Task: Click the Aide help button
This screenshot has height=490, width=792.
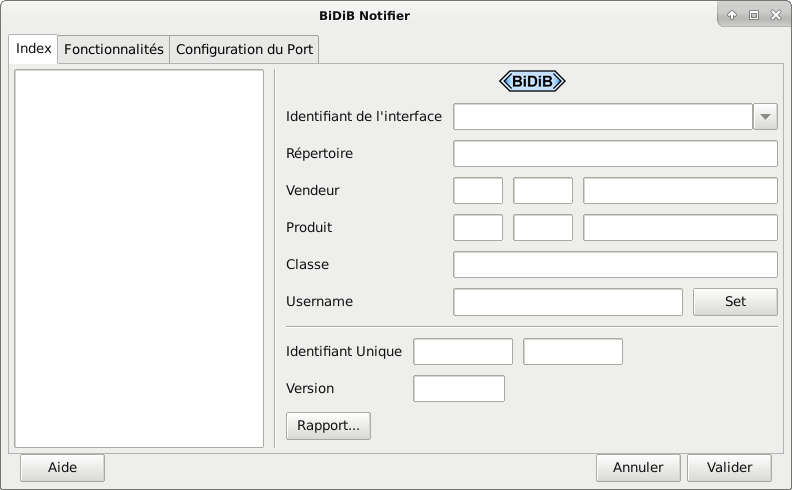Action: (62, 467)
